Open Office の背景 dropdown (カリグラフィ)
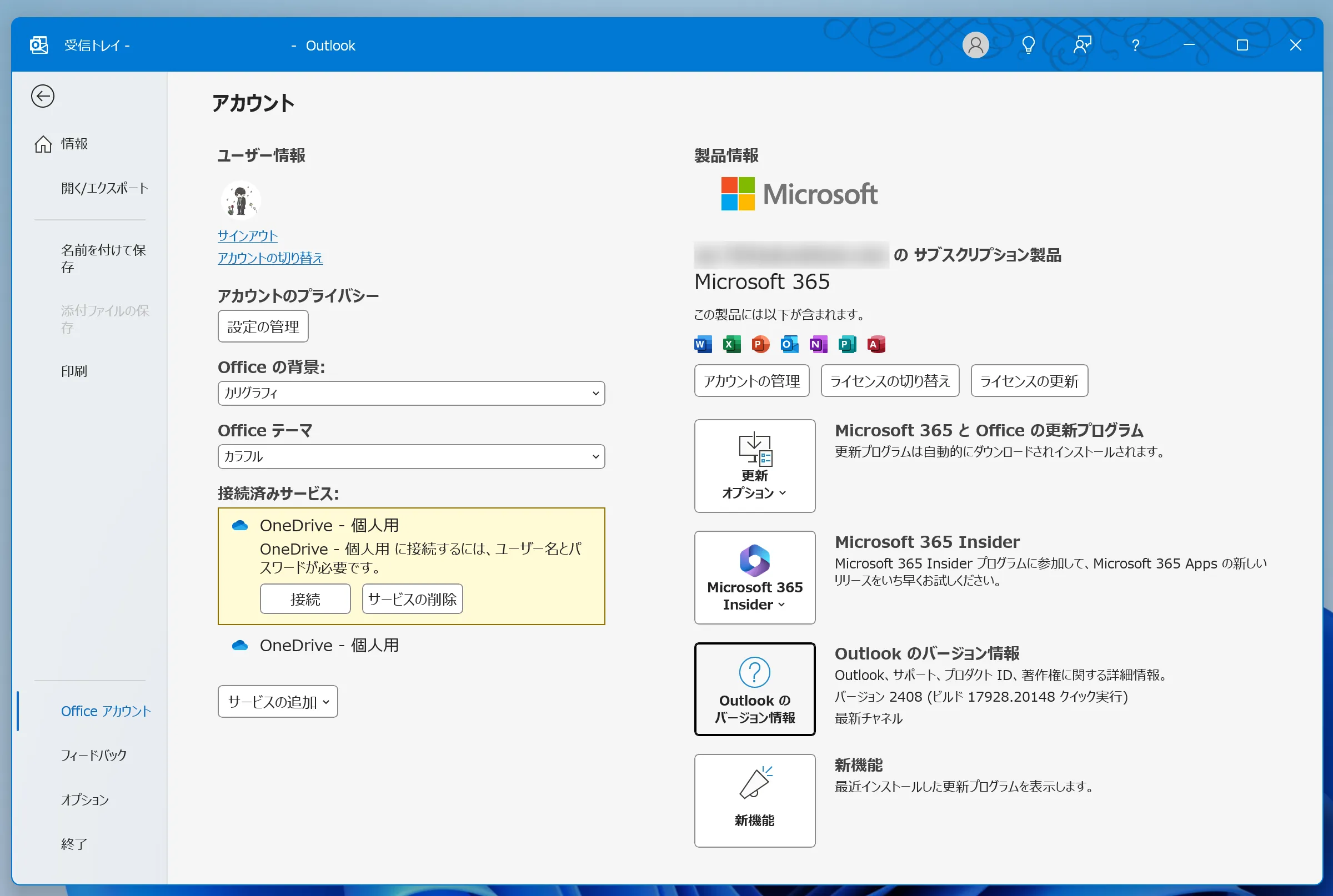Screen dimensions: 1333x896 411,393
